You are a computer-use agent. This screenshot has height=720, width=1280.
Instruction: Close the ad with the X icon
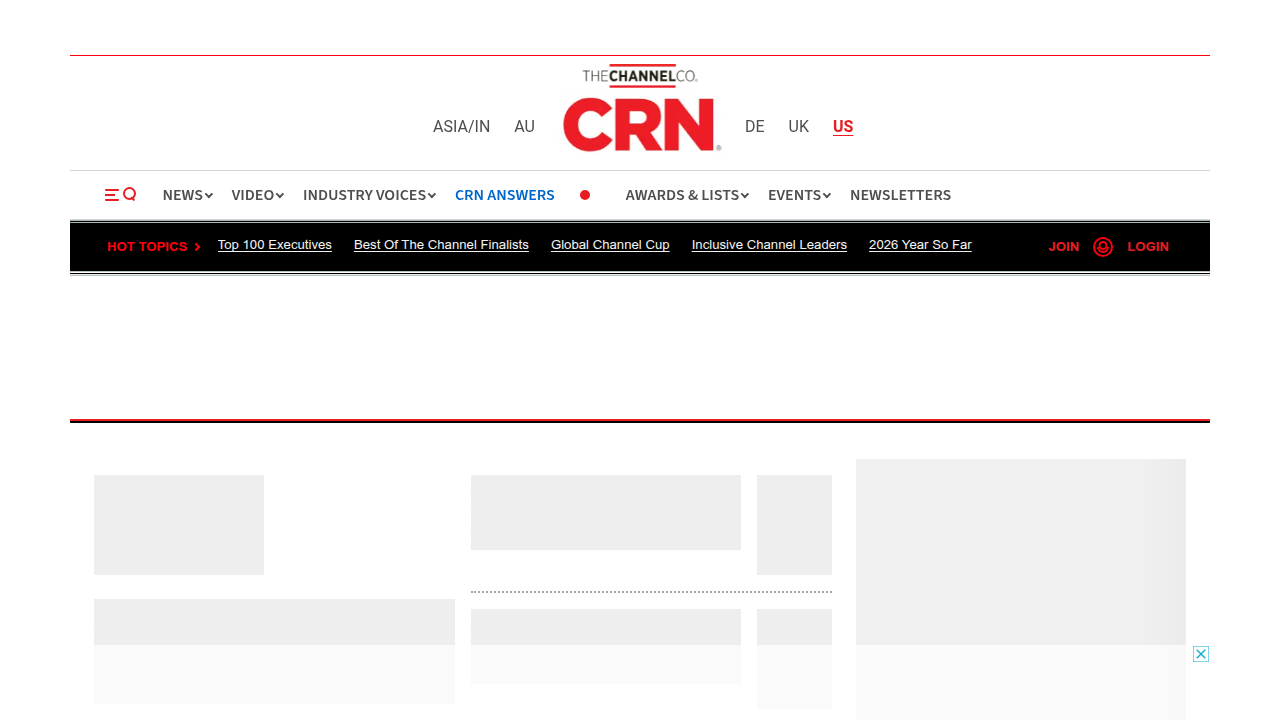(x=1201, y=654)
